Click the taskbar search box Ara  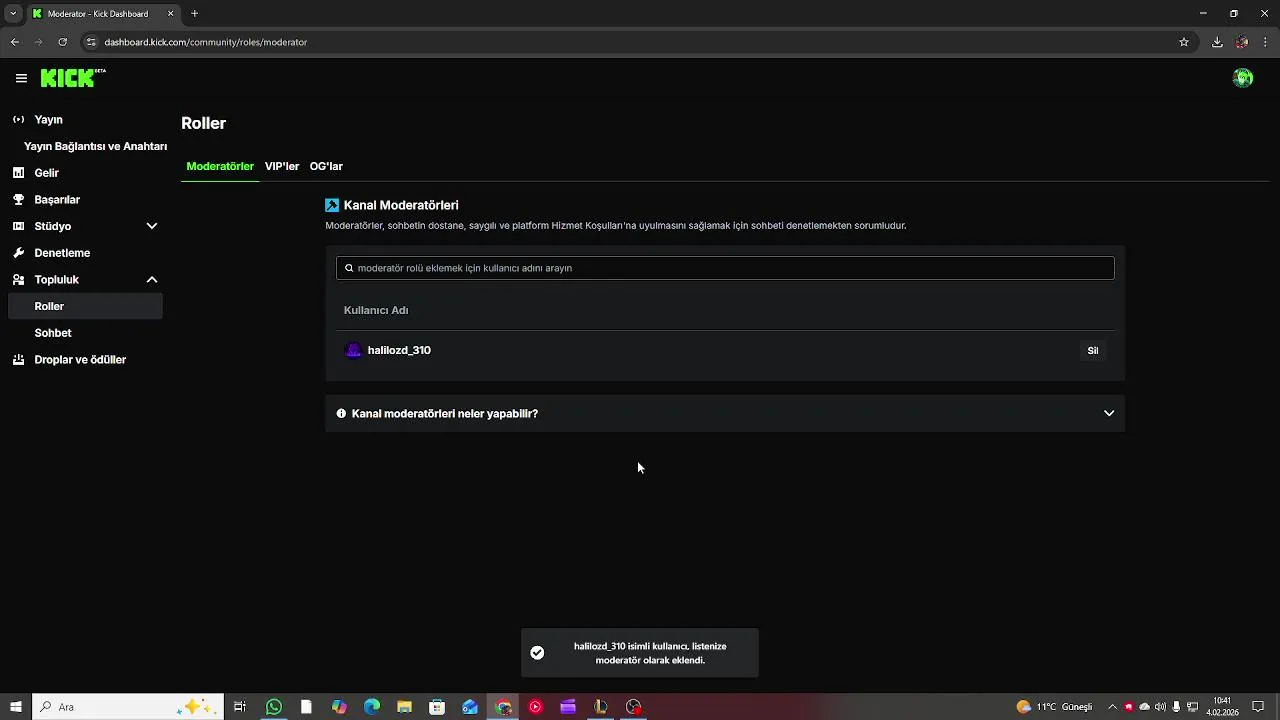pyautogui.click(x=128, y=707)
